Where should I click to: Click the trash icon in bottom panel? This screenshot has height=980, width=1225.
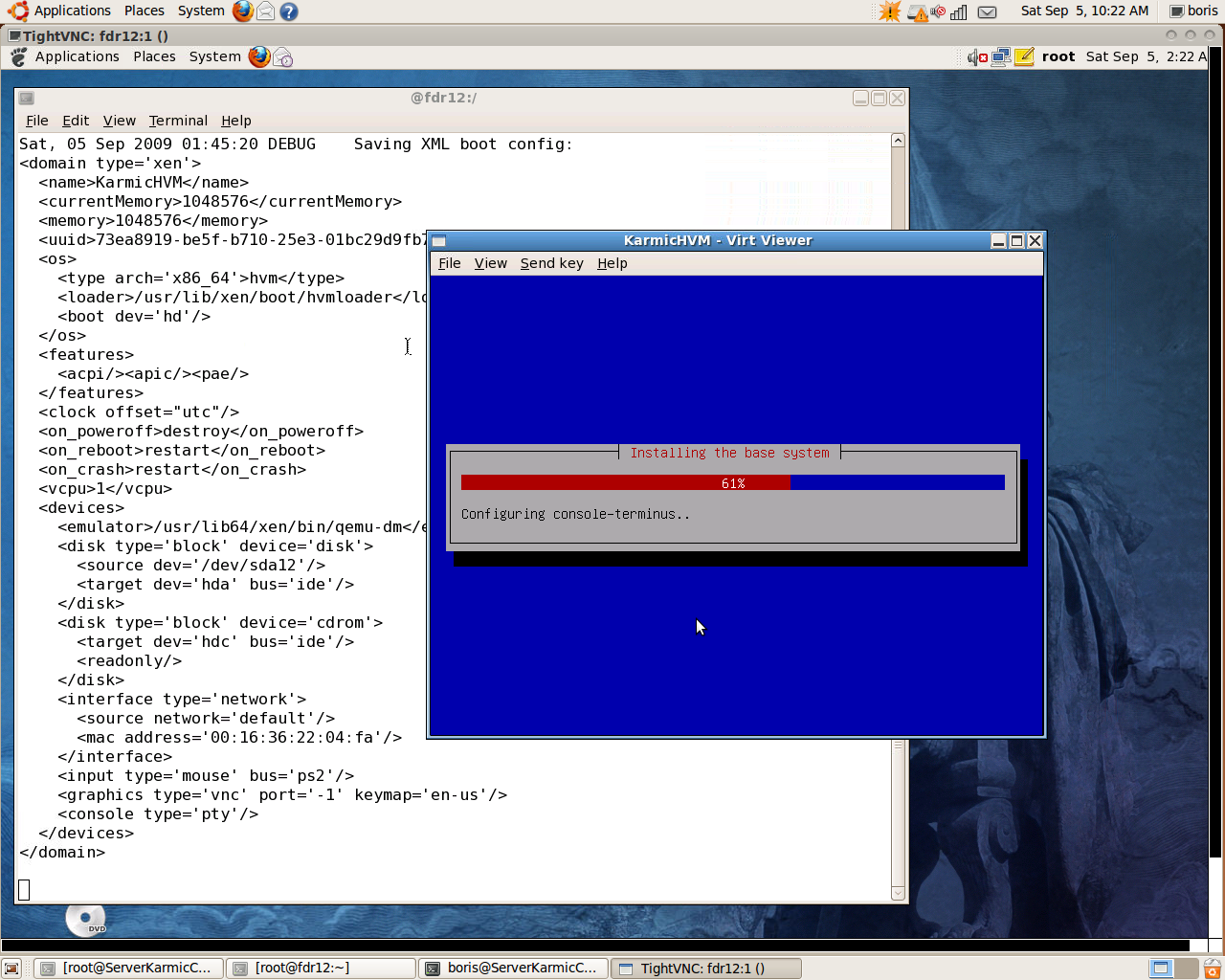click(x=1213, y=969)
